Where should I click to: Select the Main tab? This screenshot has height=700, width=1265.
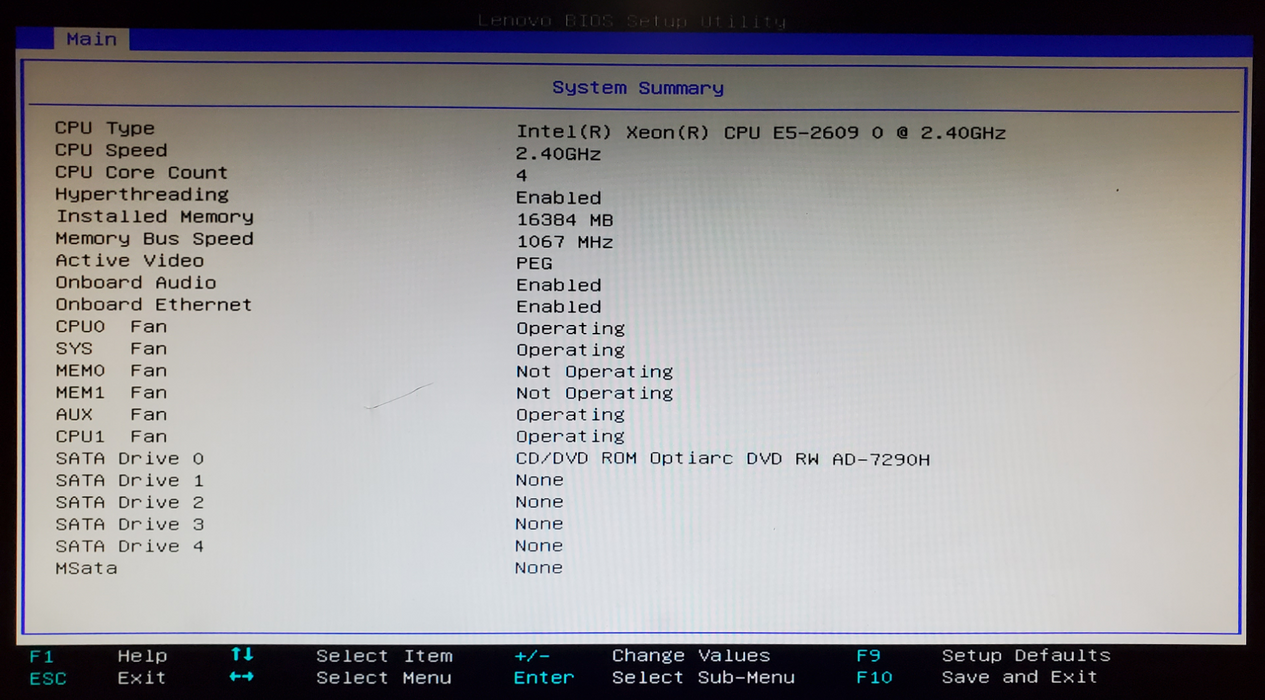(91, 40)
